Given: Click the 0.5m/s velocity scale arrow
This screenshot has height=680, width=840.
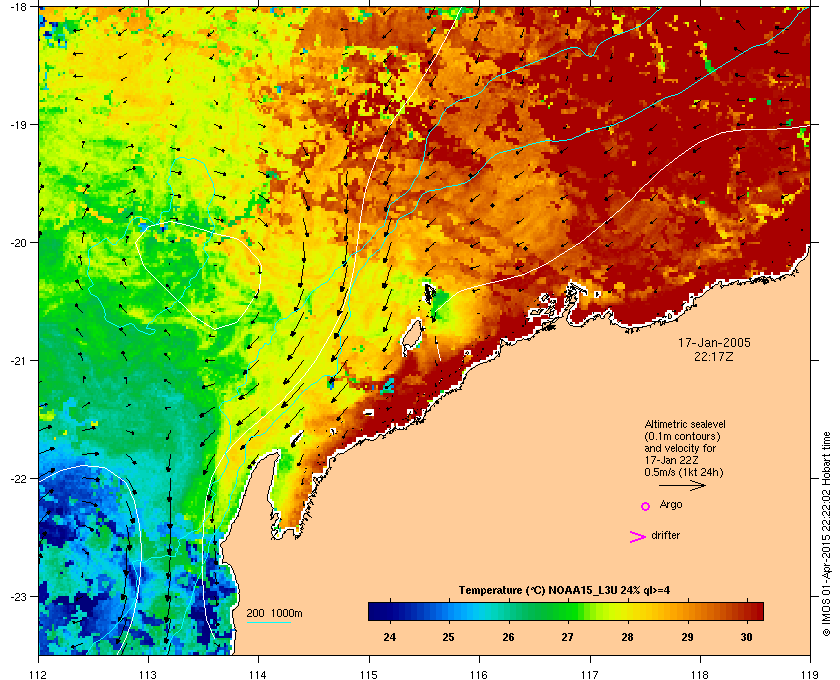Looking at the screenshot, I should click(682, 485).
